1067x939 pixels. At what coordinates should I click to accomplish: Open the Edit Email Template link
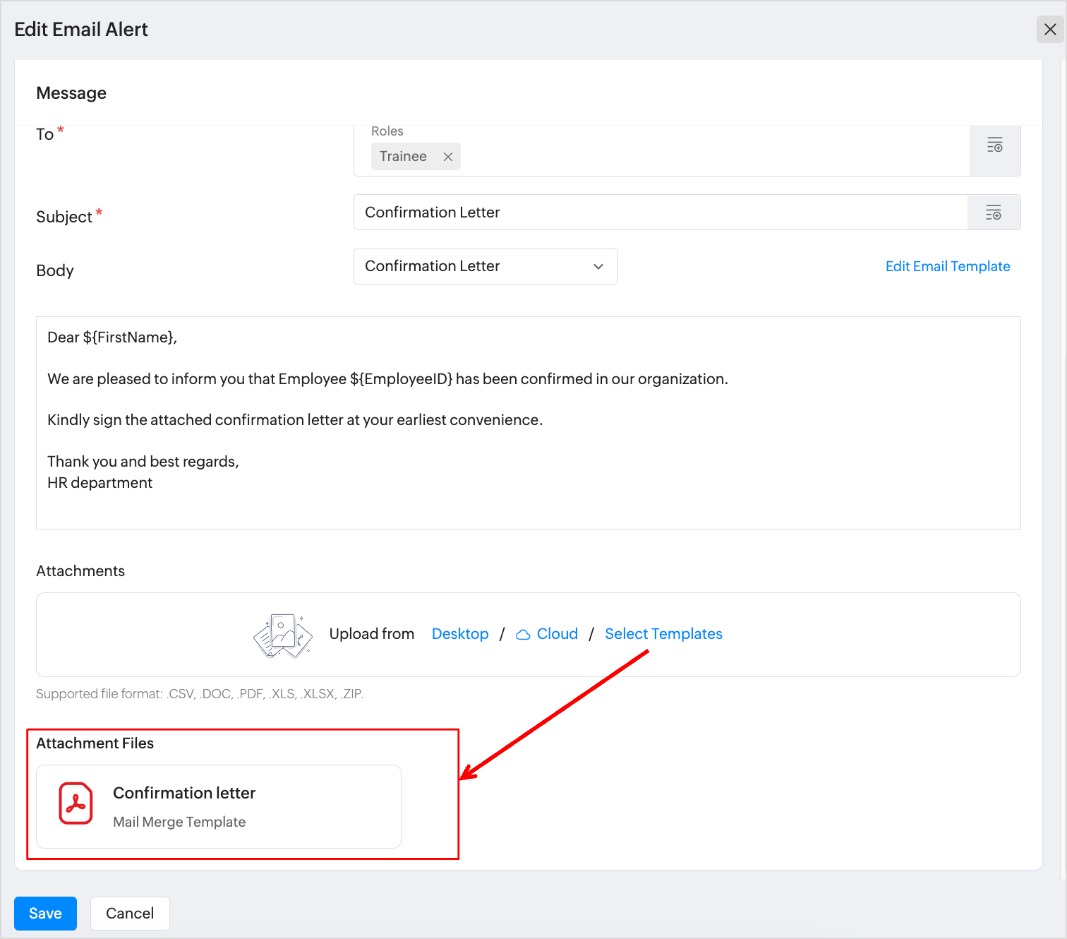(x=947, y=266)
